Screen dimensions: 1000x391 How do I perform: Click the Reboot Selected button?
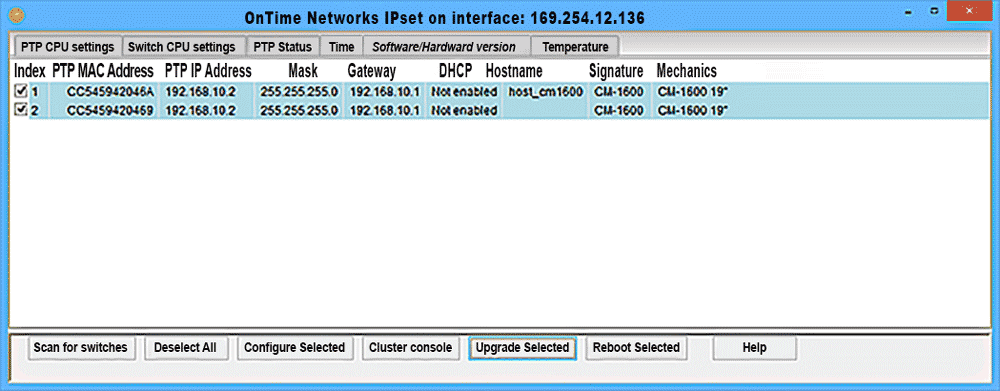(x=636, y=348)
